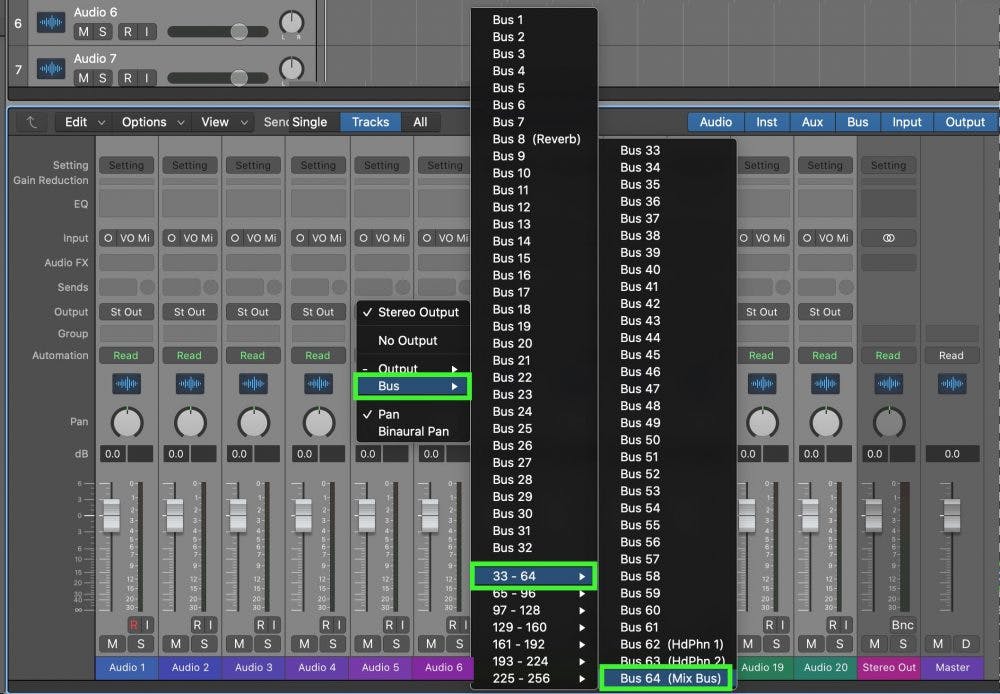Image resolution: width=1000 pixels, height=694 pixels.
Task: Click the Setting button on Audio 1
Action: pyautogui.click(x=126, y=165)
